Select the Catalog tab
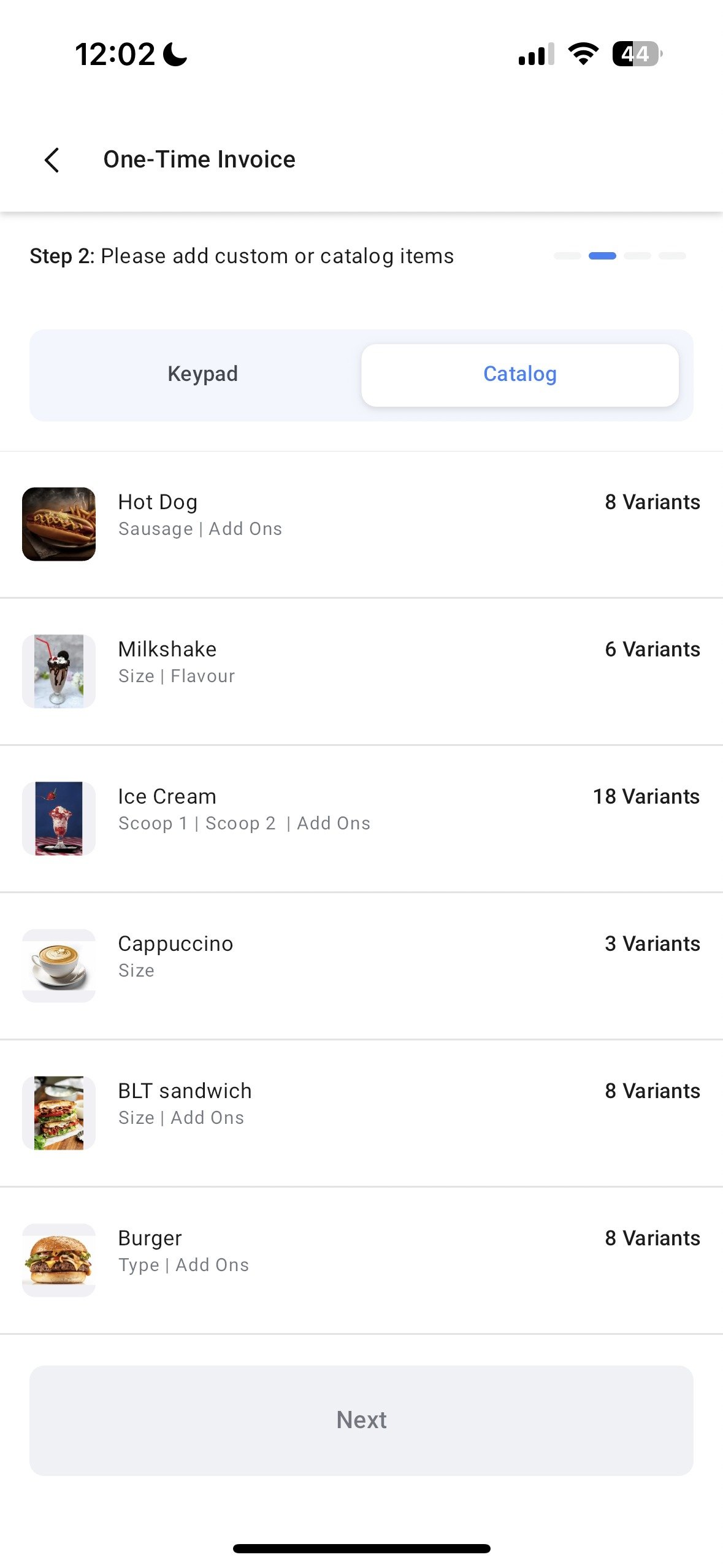The height and width of the screenshot is (1568, 723). coord(519,374)
